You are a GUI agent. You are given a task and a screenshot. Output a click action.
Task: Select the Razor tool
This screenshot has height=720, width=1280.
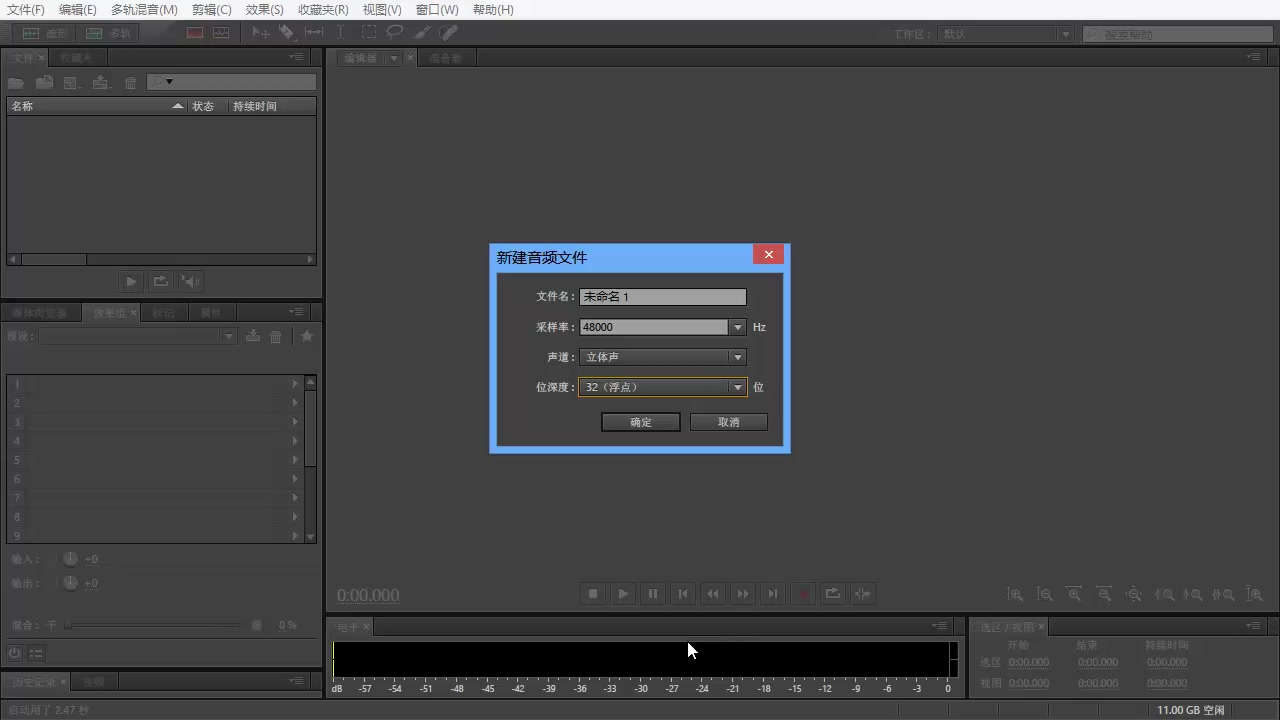click(x=286, y=33)
